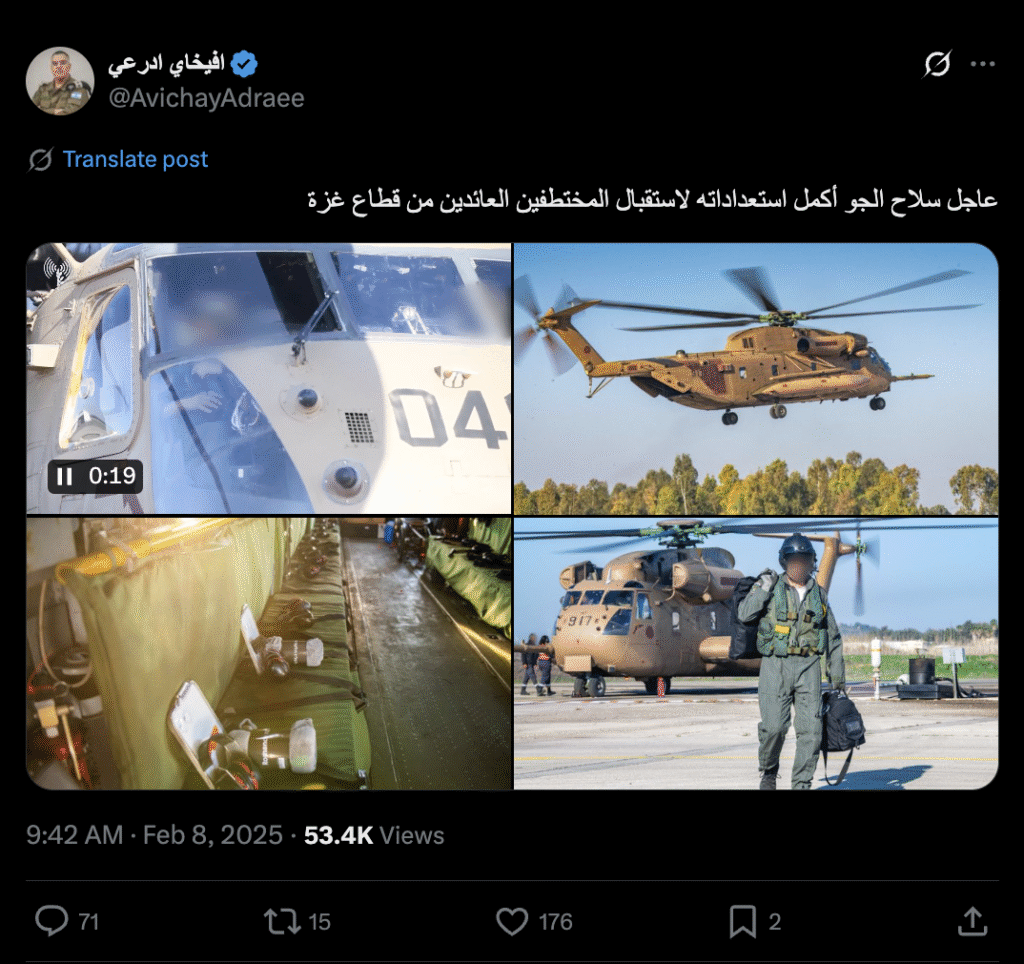Click the 0:19 video timer
The width and height of the screenshot is (1024, 964).
point(112,476)
